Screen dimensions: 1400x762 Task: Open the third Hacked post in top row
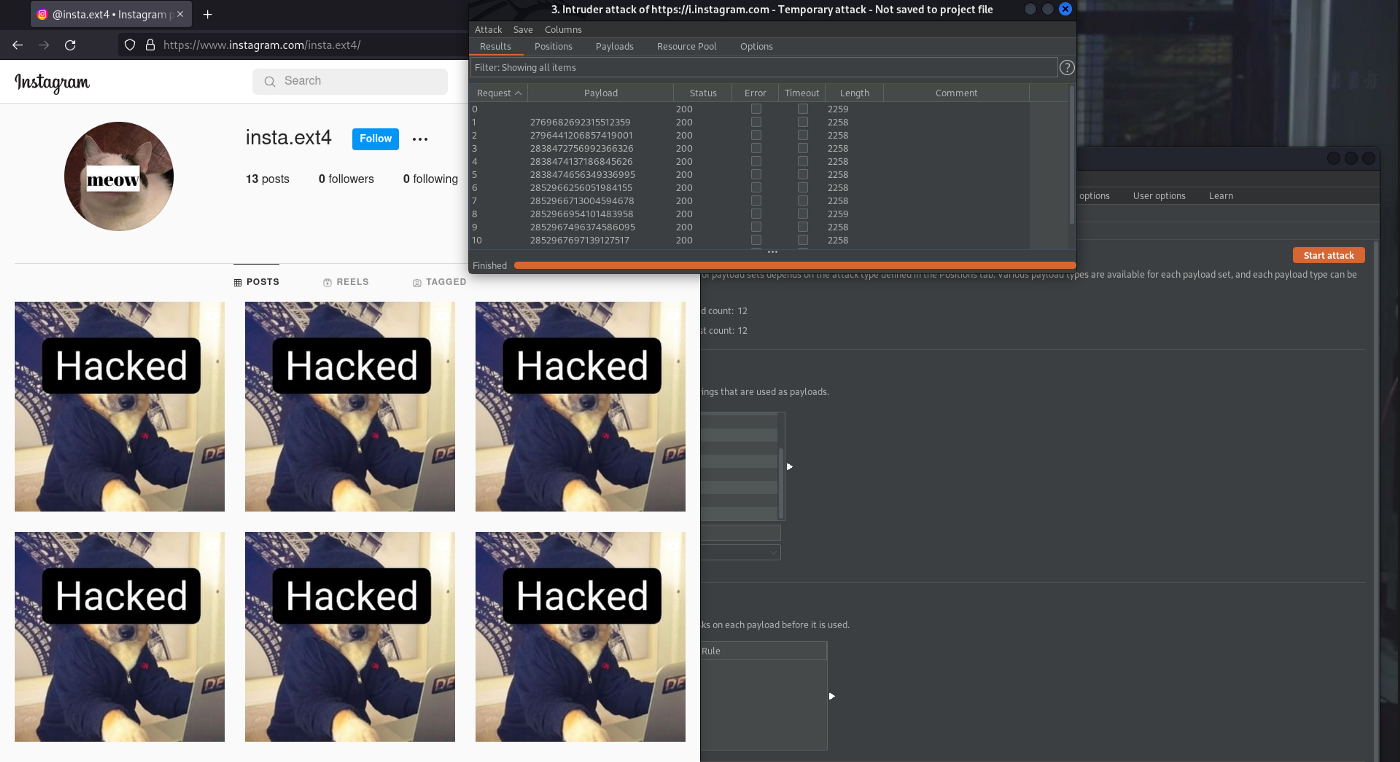tap(580, 407)
